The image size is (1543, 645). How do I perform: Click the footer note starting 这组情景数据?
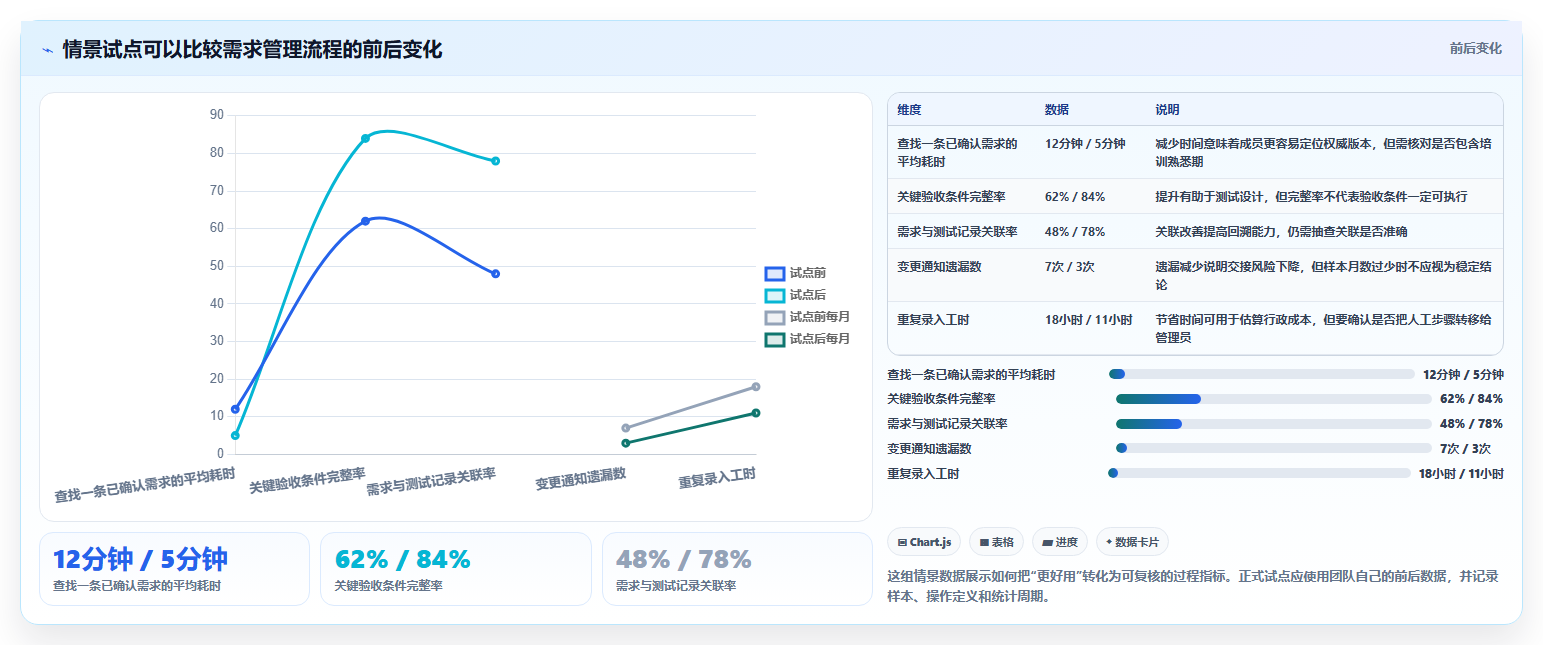[1192, 587]
